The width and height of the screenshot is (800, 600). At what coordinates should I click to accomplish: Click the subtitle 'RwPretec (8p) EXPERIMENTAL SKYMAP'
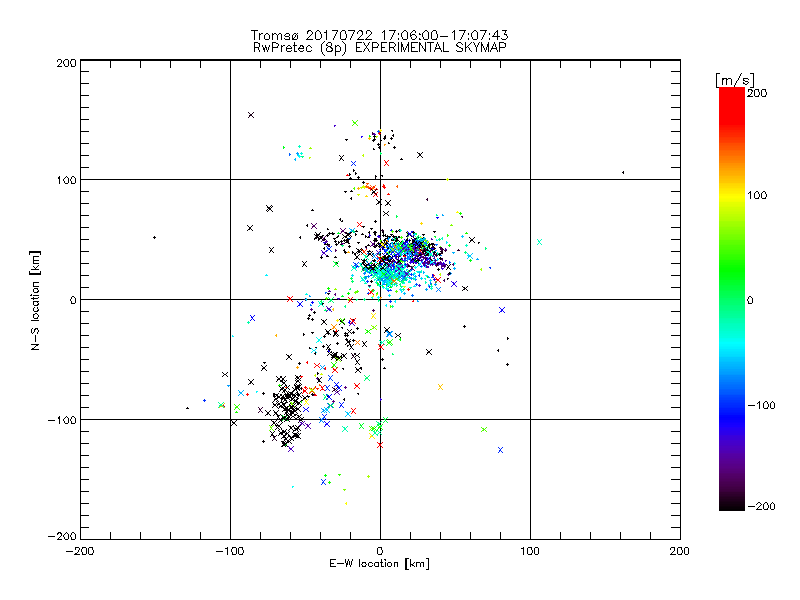[x=380, y=48]
